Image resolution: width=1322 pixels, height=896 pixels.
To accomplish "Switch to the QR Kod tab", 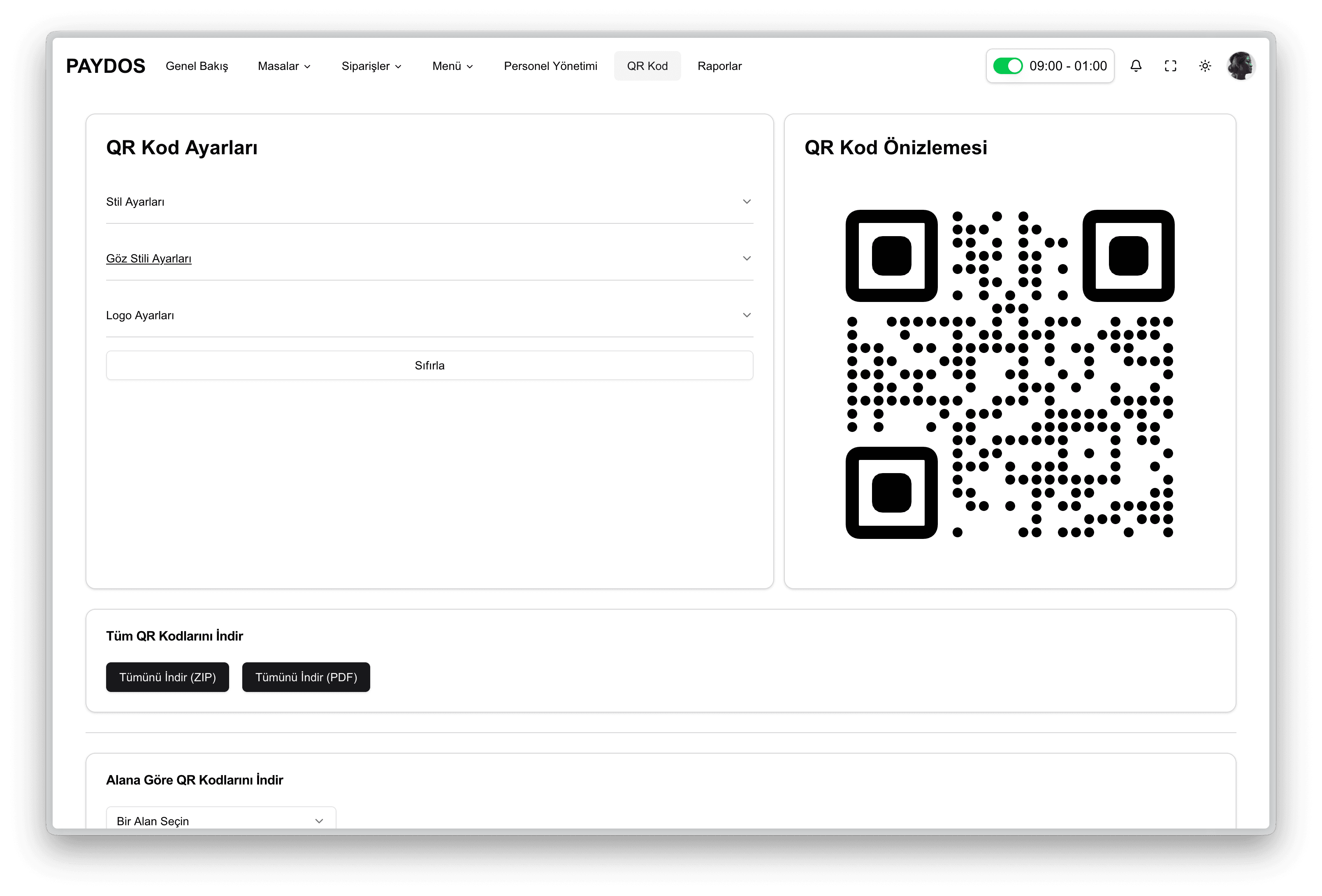I will pyautogui.click(x=647, y=65).
